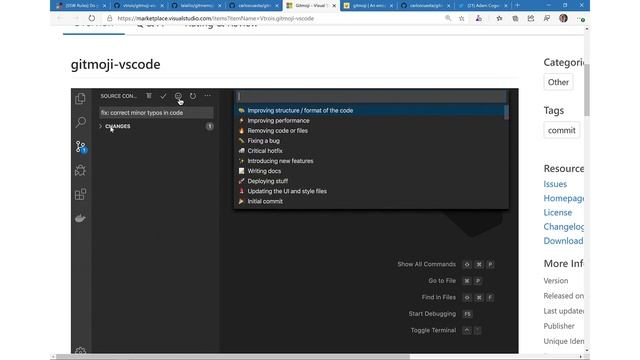Click the tree view icon beside SOURCE CON...
The width and height of the screenshot is (640, 360).
149,96
